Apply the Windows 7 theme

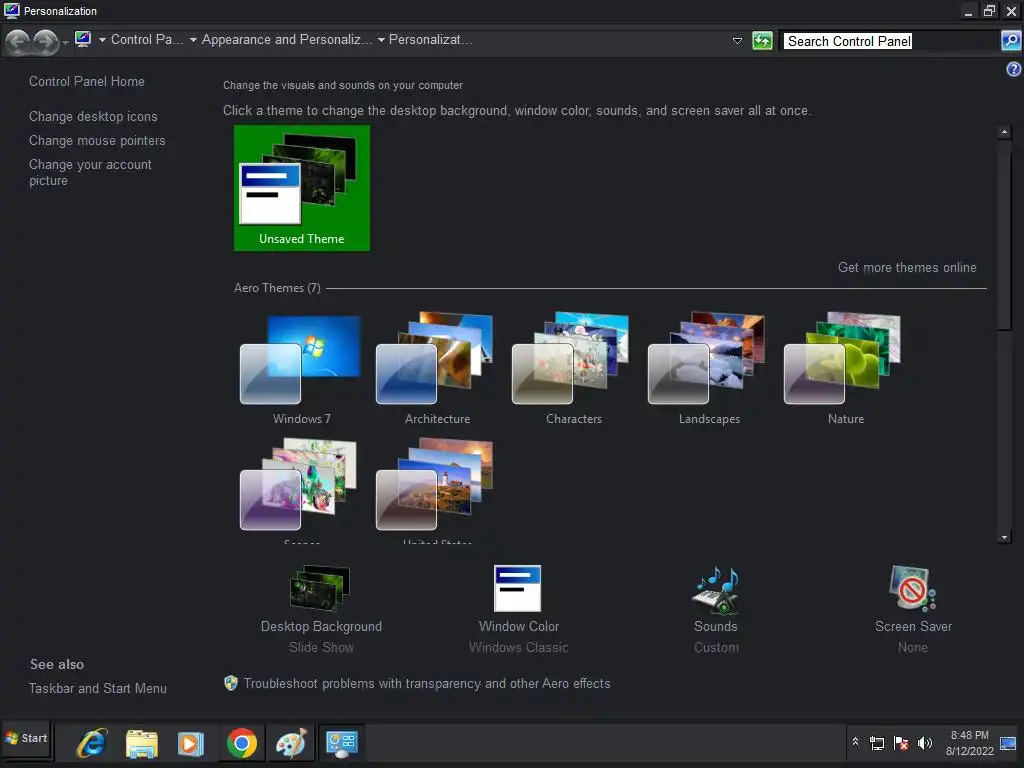pyautogui.click(x=301, y=369)
